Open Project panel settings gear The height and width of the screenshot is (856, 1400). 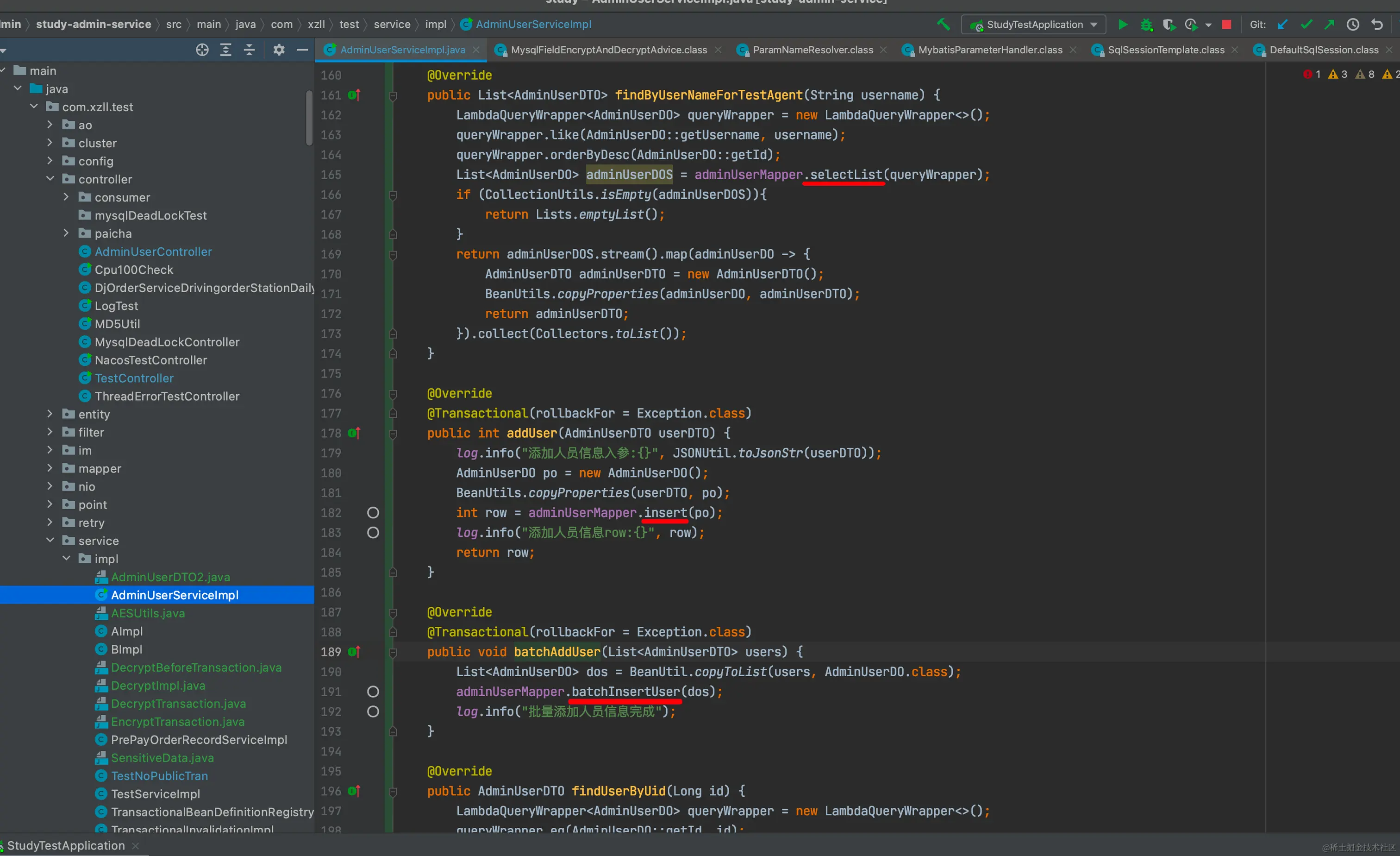click(x=278, y=50)
